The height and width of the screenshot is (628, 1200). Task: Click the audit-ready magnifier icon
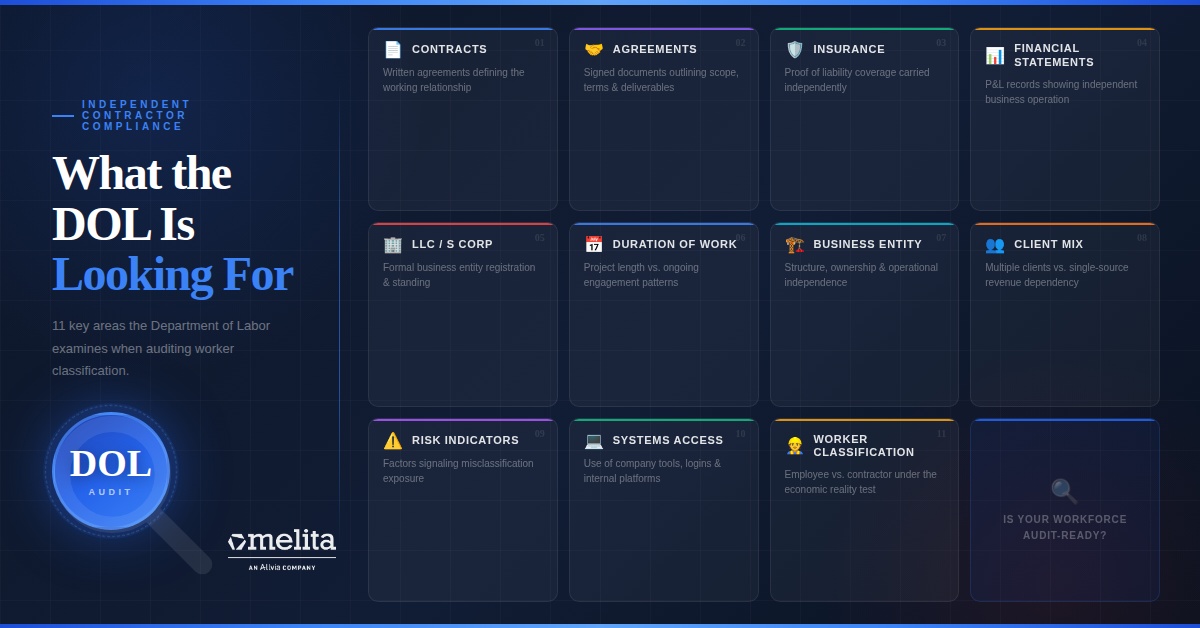(x=1064, y=491)
